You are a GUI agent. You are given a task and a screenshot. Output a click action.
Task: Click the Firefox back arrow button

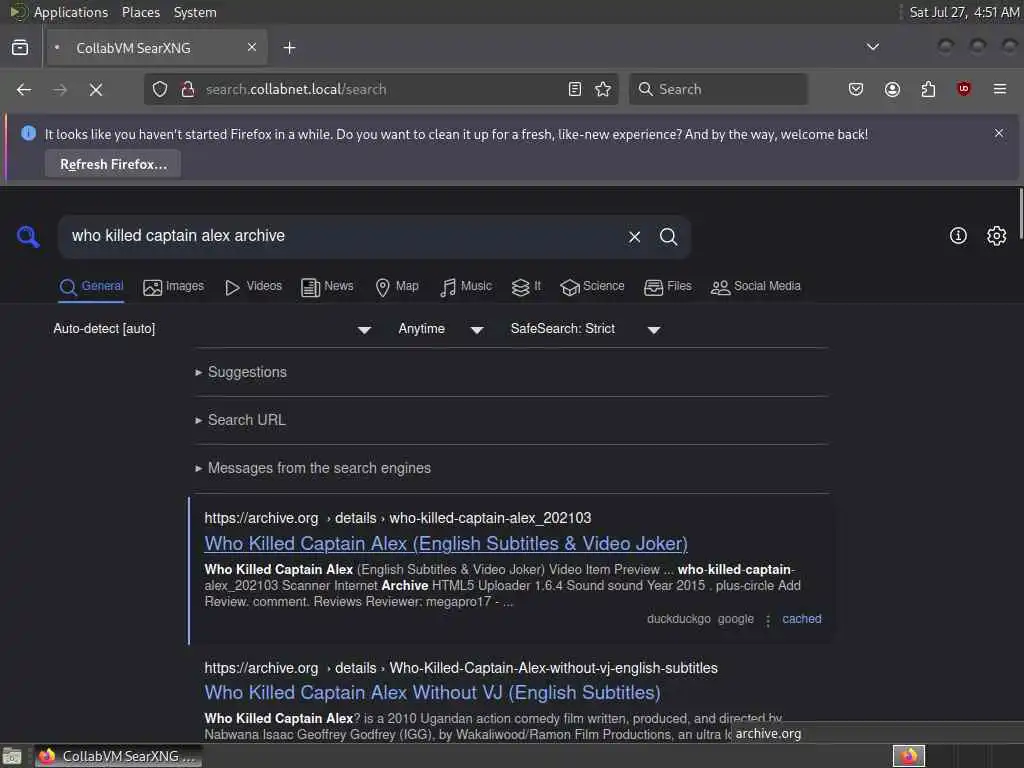24,89
